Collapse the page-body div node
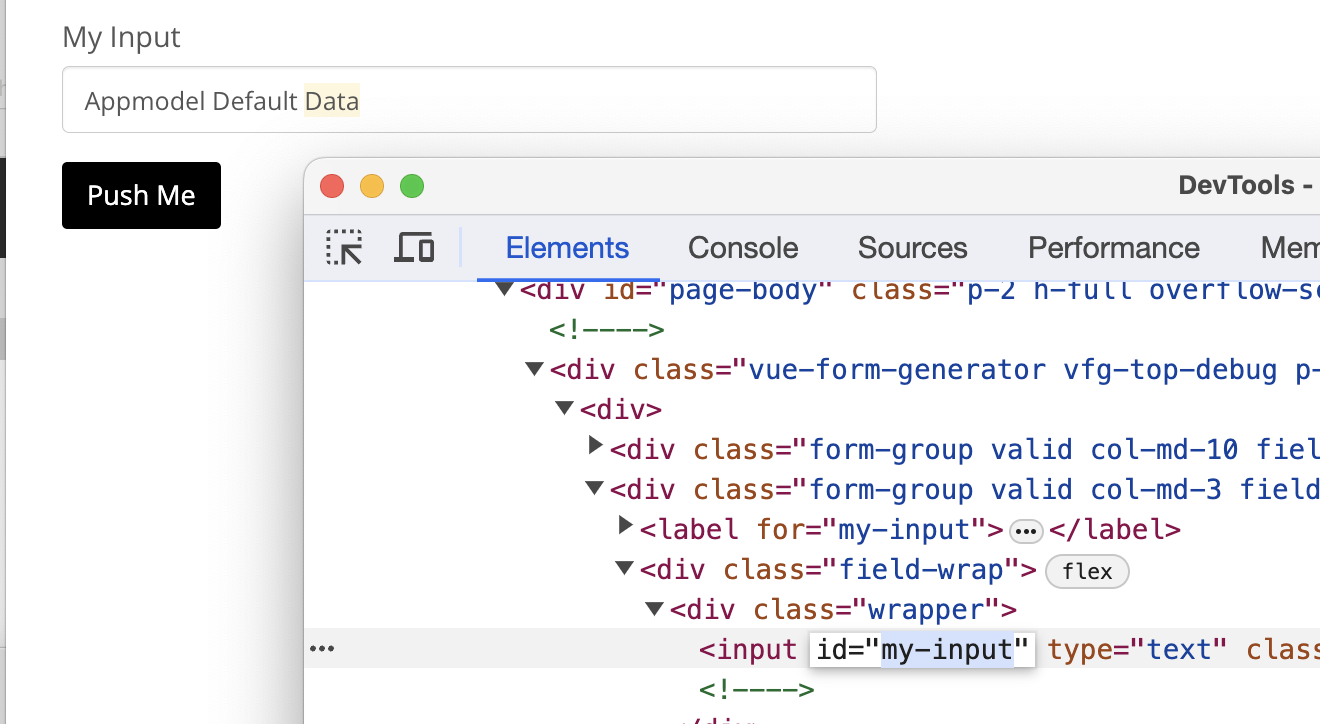Viewport: 1320px width, 724px height. pos(504,290)
